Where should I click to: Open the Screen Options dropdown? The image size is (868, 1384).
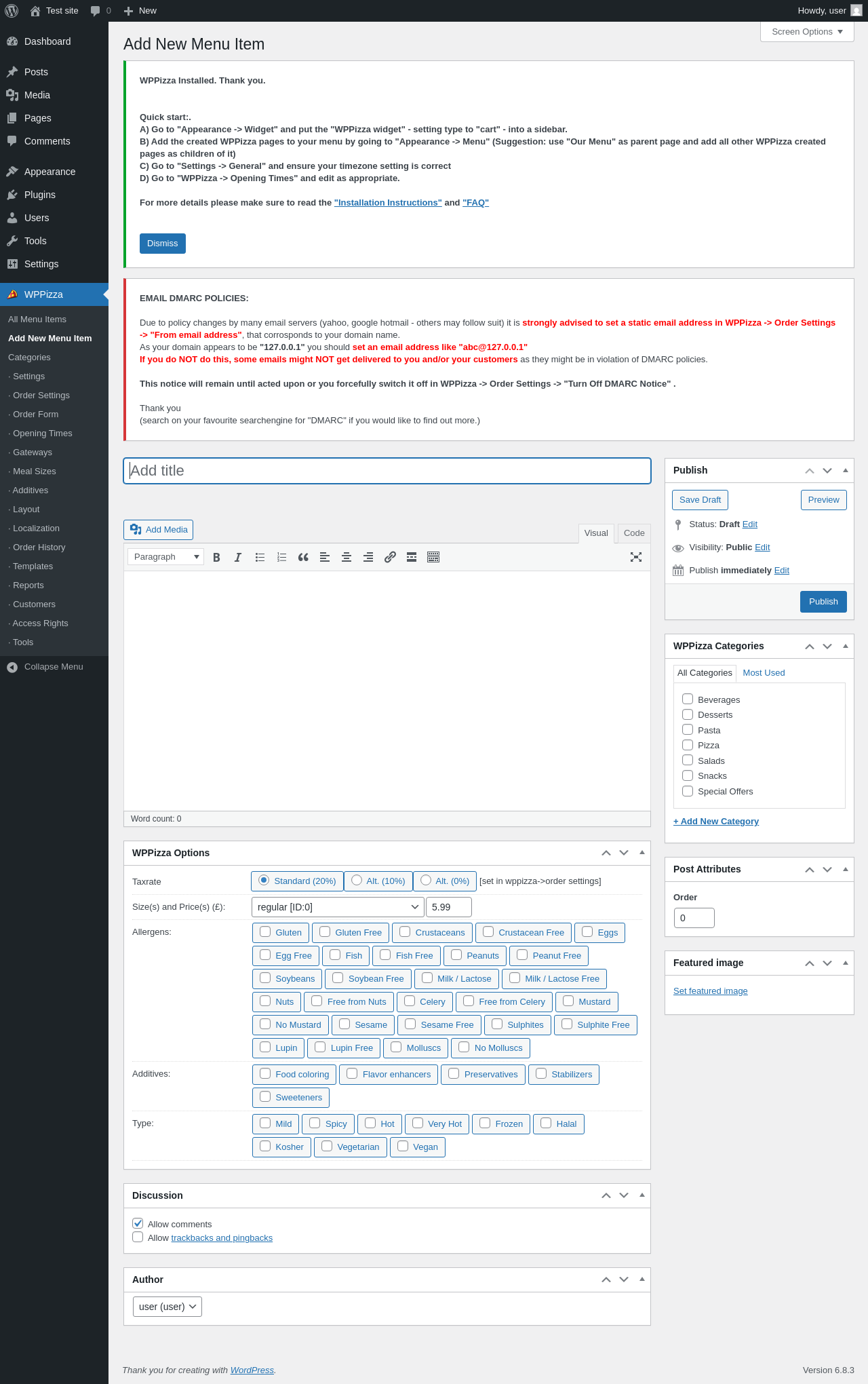(807, 32)
